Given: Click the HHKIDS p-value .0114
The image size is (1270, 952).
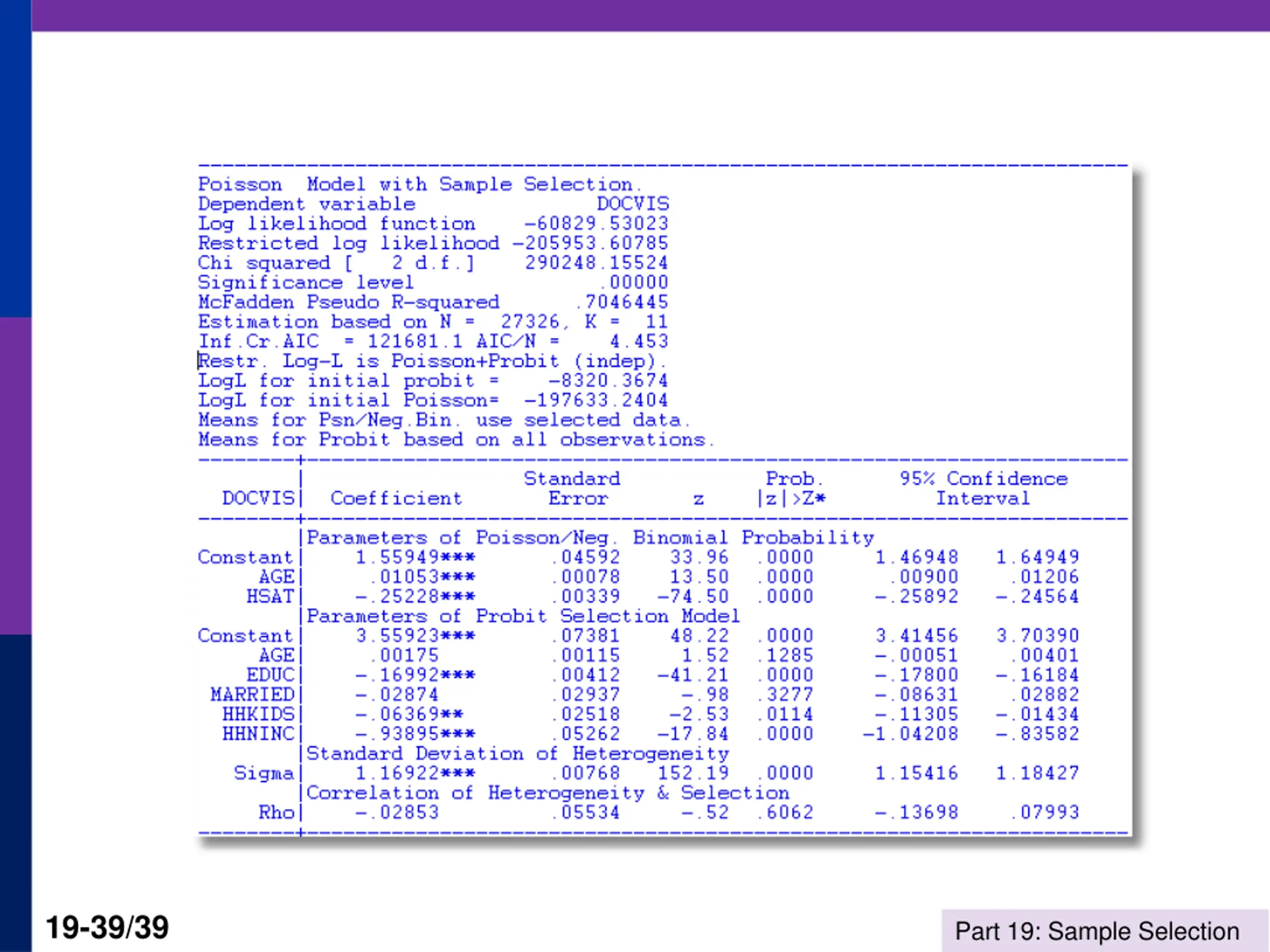Looking at the screenshot, I should pyautogui.click(x=785, y=714).
